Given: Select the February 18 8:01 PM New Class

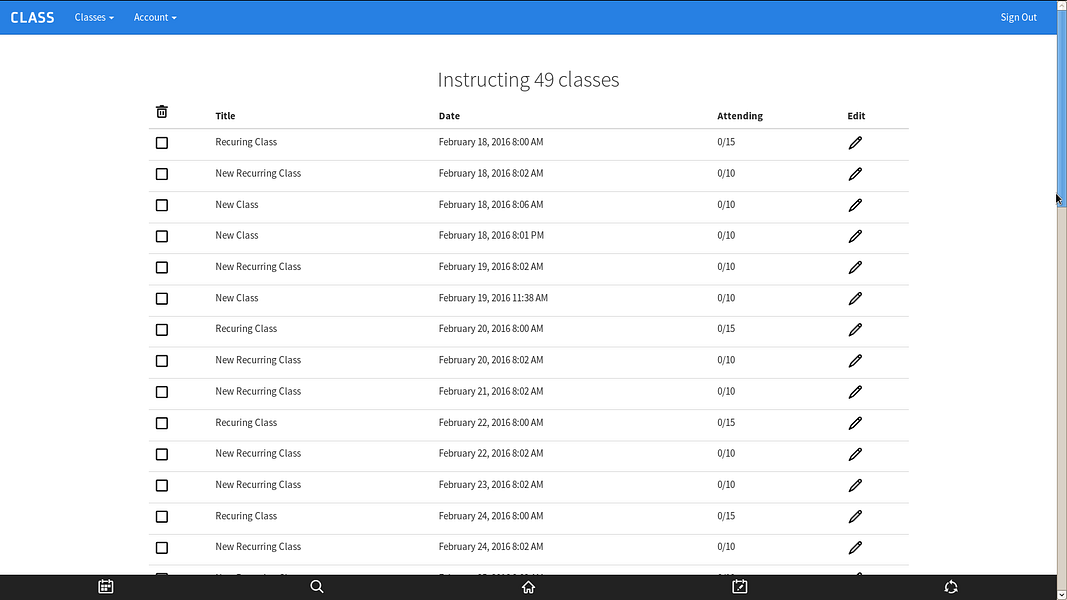Looking at the screenshot, I should 162,236.
